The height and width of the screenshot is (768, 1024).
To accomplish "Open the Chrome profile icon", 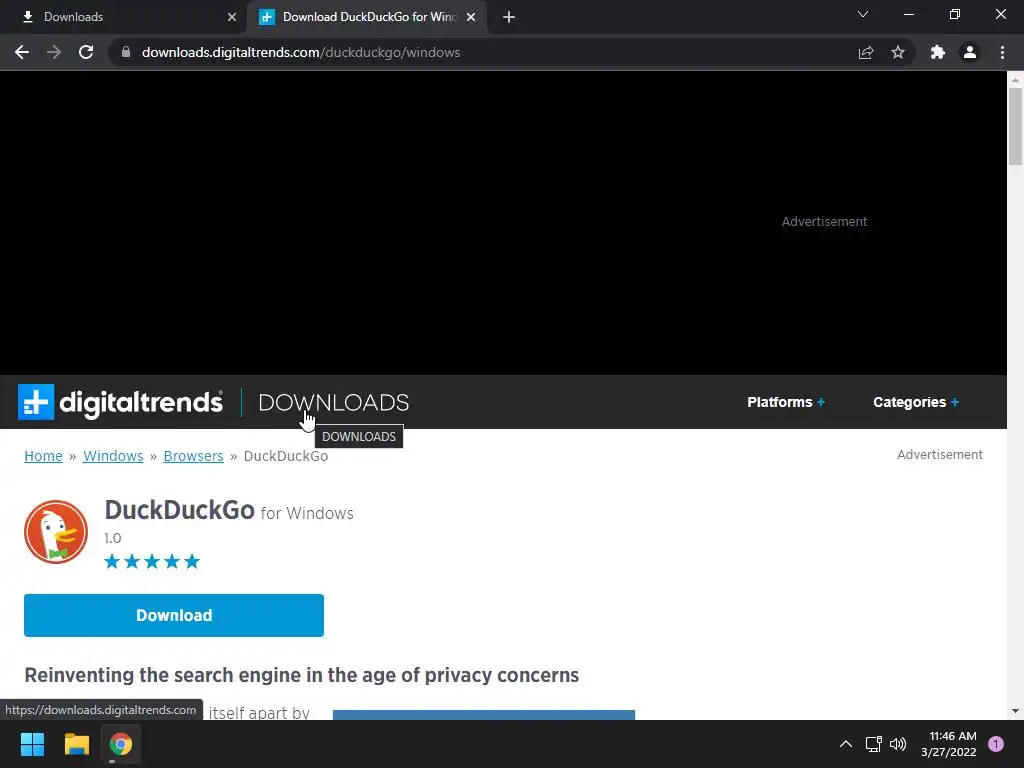I will (970, 52).
